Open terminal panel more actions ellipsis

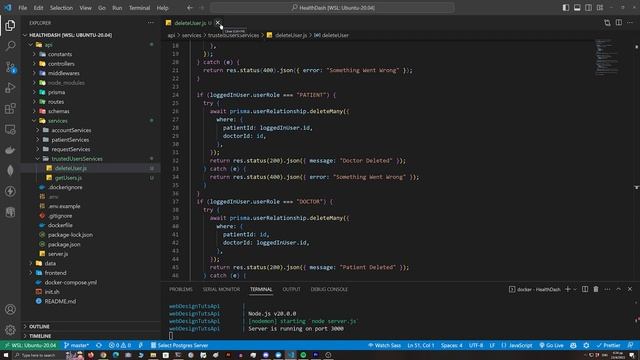[607, 289]
